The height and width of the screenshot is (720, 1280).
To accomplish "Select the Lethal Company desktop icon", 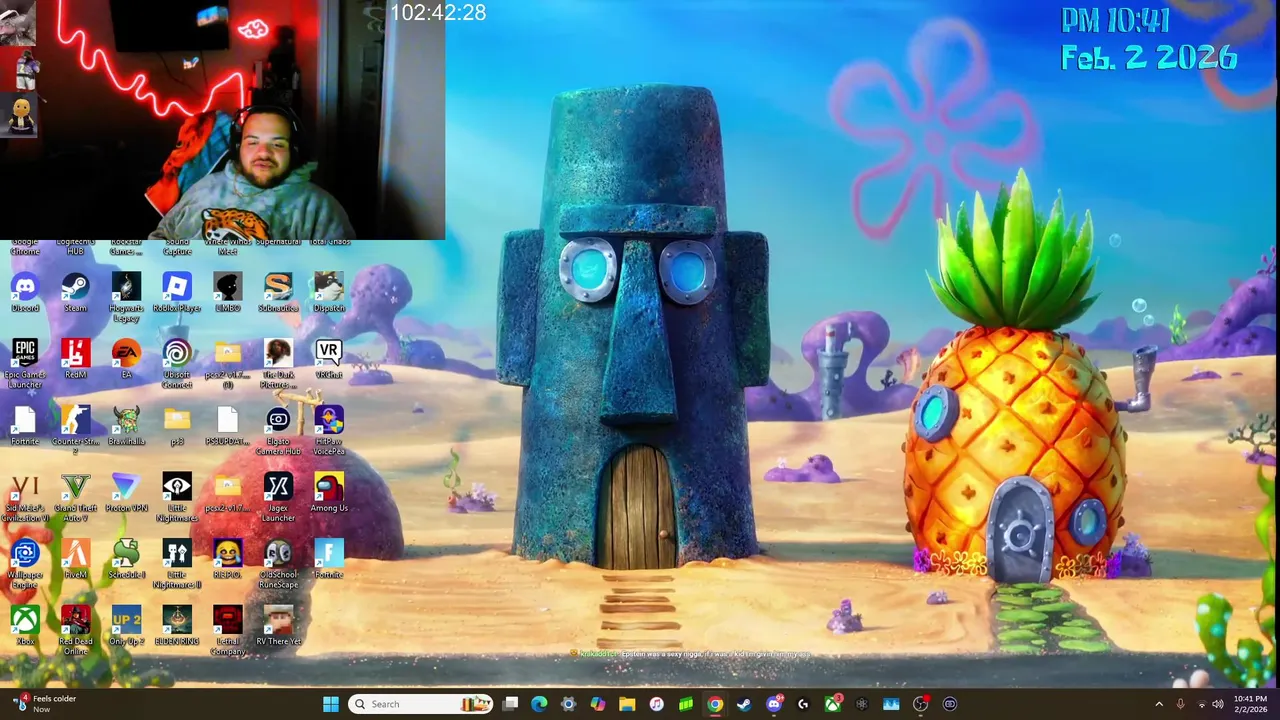I will tap(227, 631).
